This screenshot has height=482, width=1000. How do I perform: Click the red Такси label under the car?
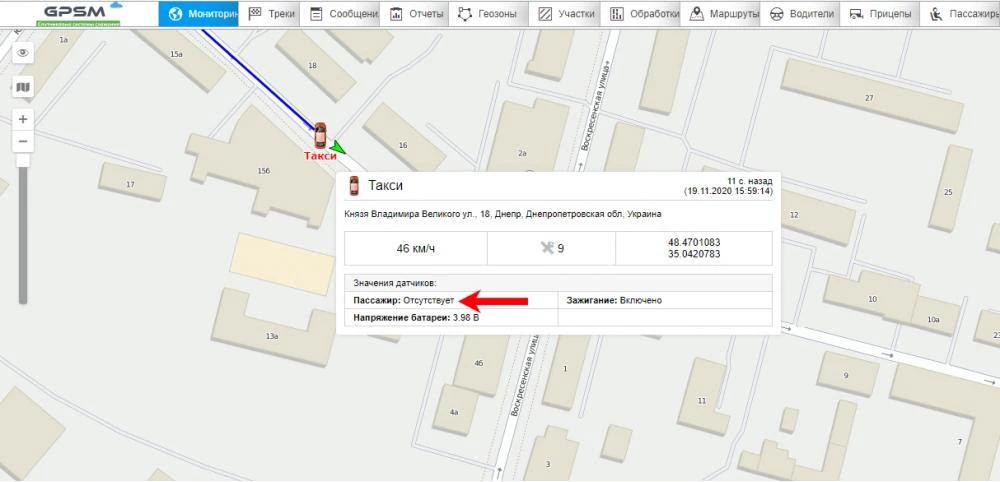click(x=320, y=156)
